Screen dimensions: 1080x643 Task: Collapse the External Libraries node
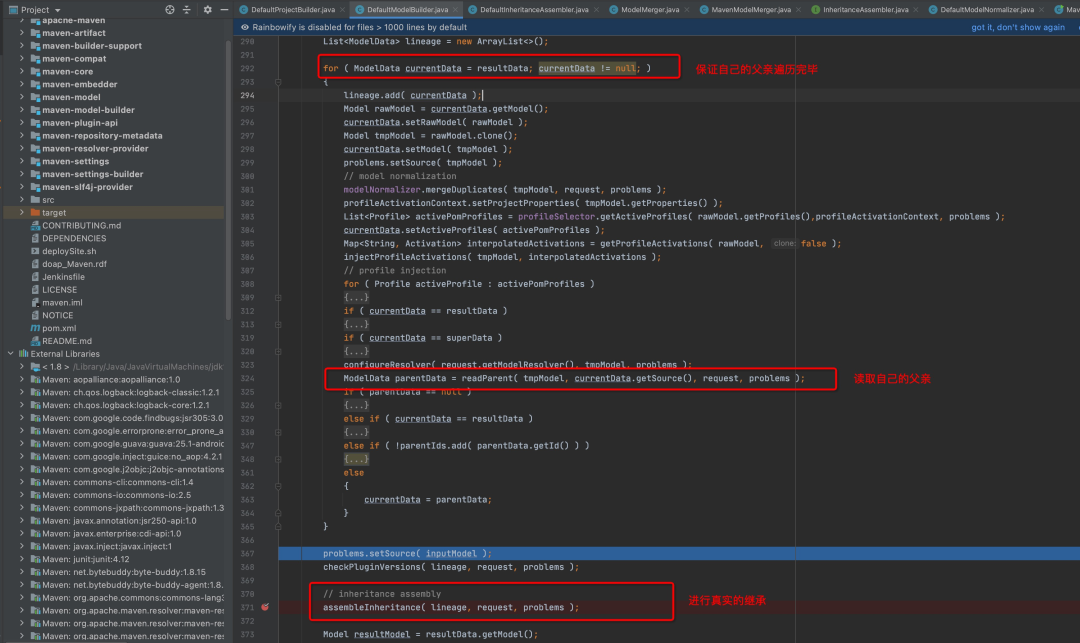point(11,354)
